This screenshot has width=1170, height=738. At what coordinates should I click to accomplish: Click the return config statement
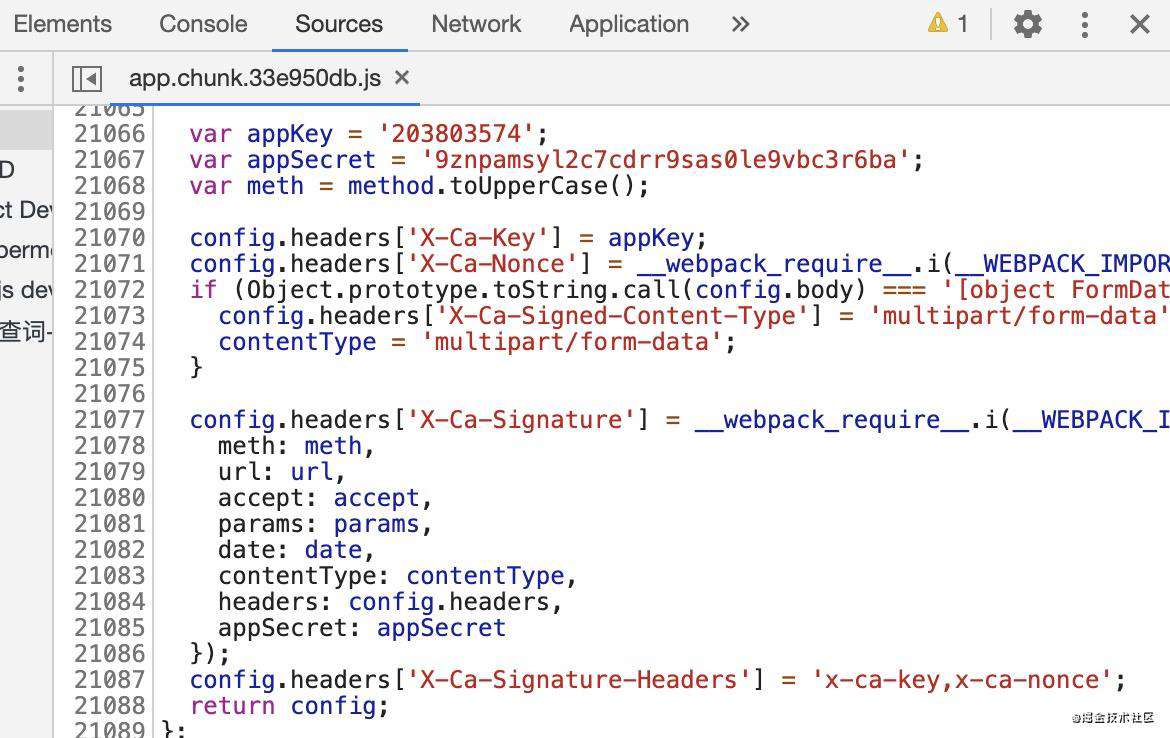pyautogui.click(x=290, y=705)
